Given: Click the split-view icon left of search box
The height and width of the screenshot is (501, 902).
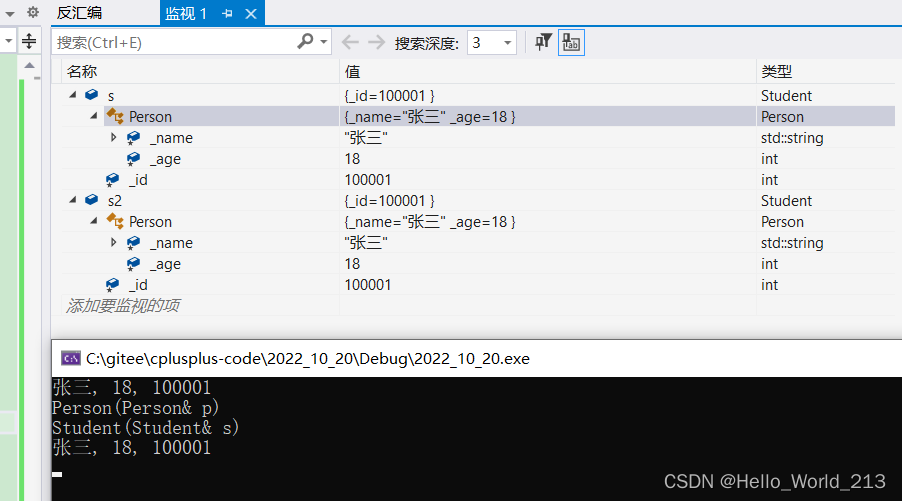Looking at the screenshot, I should pos(29,41).
